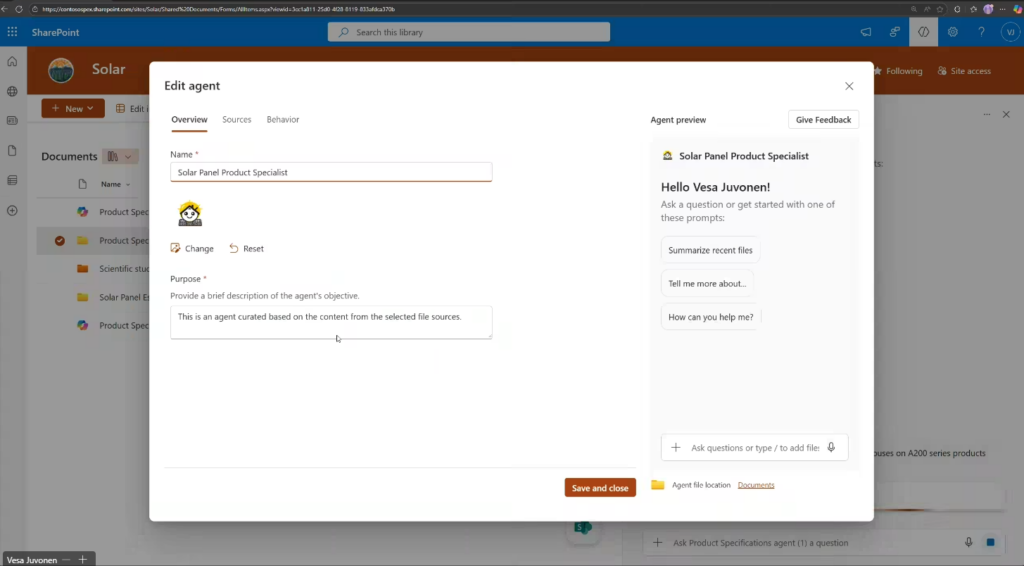Image resolution: width=1024 pixels, height=566 pixels.
Task: Open the SharePoint app launcher waffle
Action: click(12, 32)
